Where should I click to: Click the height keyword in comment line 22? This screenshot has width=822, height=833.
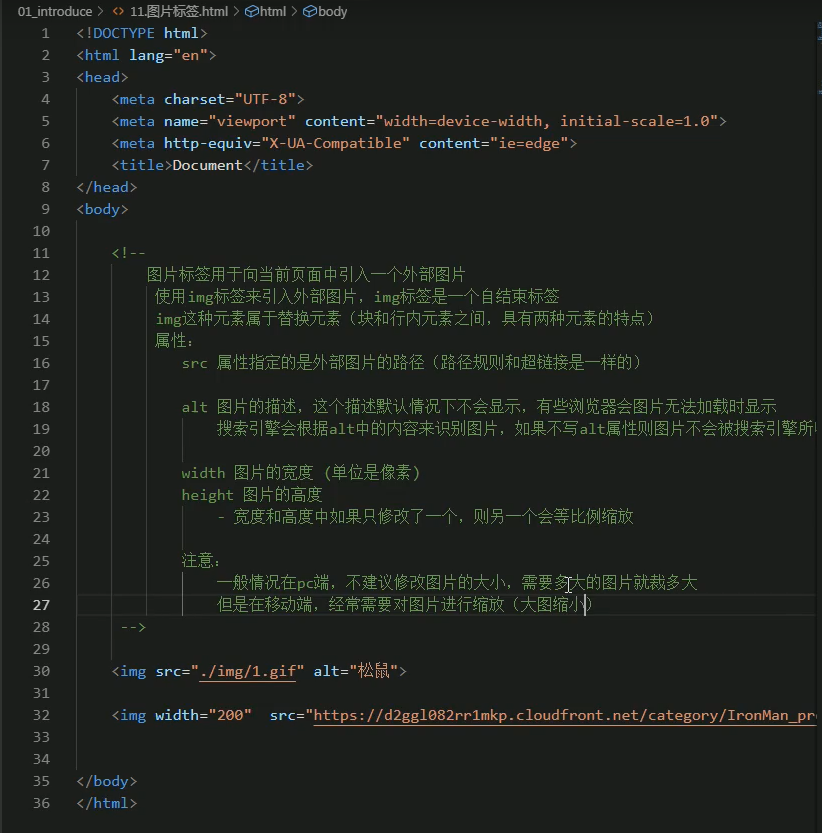pos(208,495)
